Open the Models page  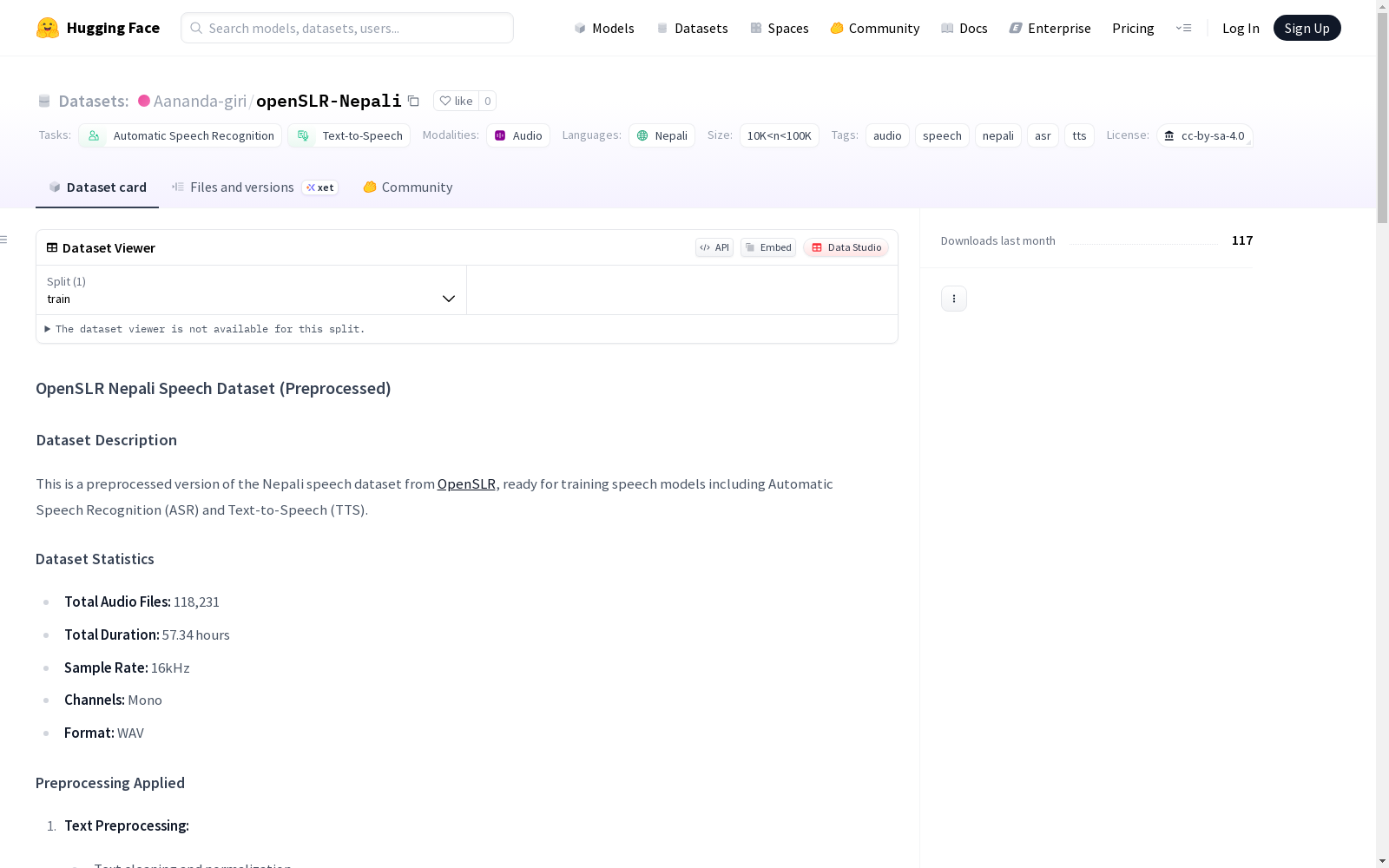pyautogui.click(x=604, y=28)
